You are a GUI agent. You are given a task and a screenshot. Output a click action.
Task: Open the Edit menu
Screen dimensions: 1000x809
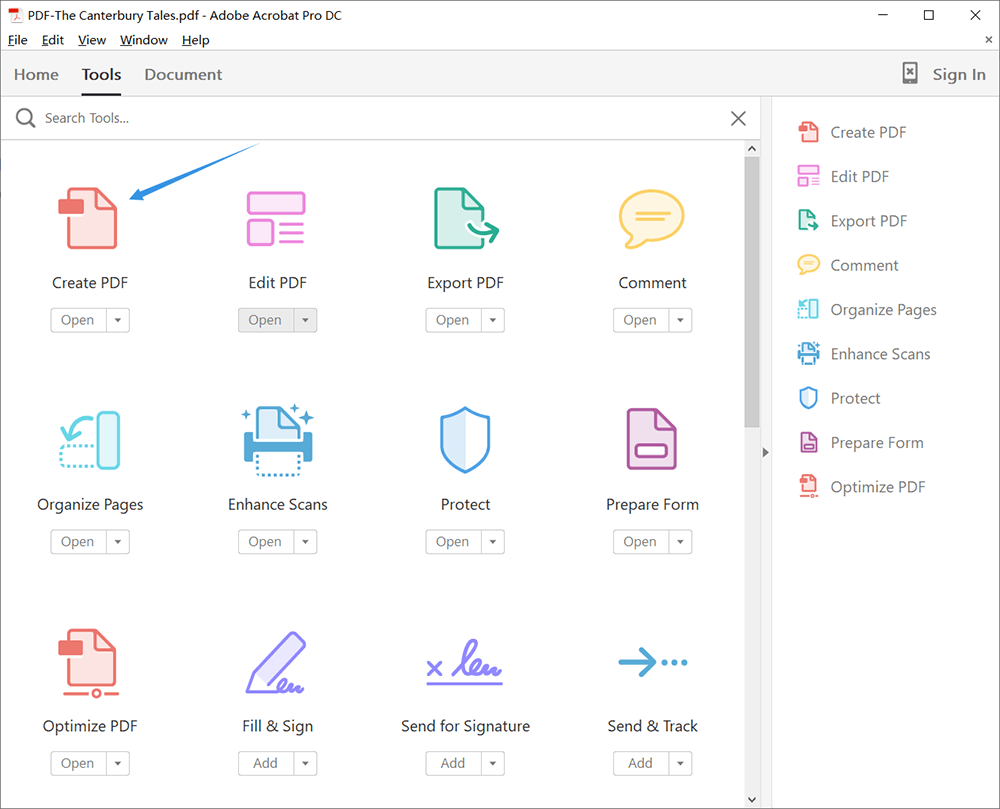point(52,40)
